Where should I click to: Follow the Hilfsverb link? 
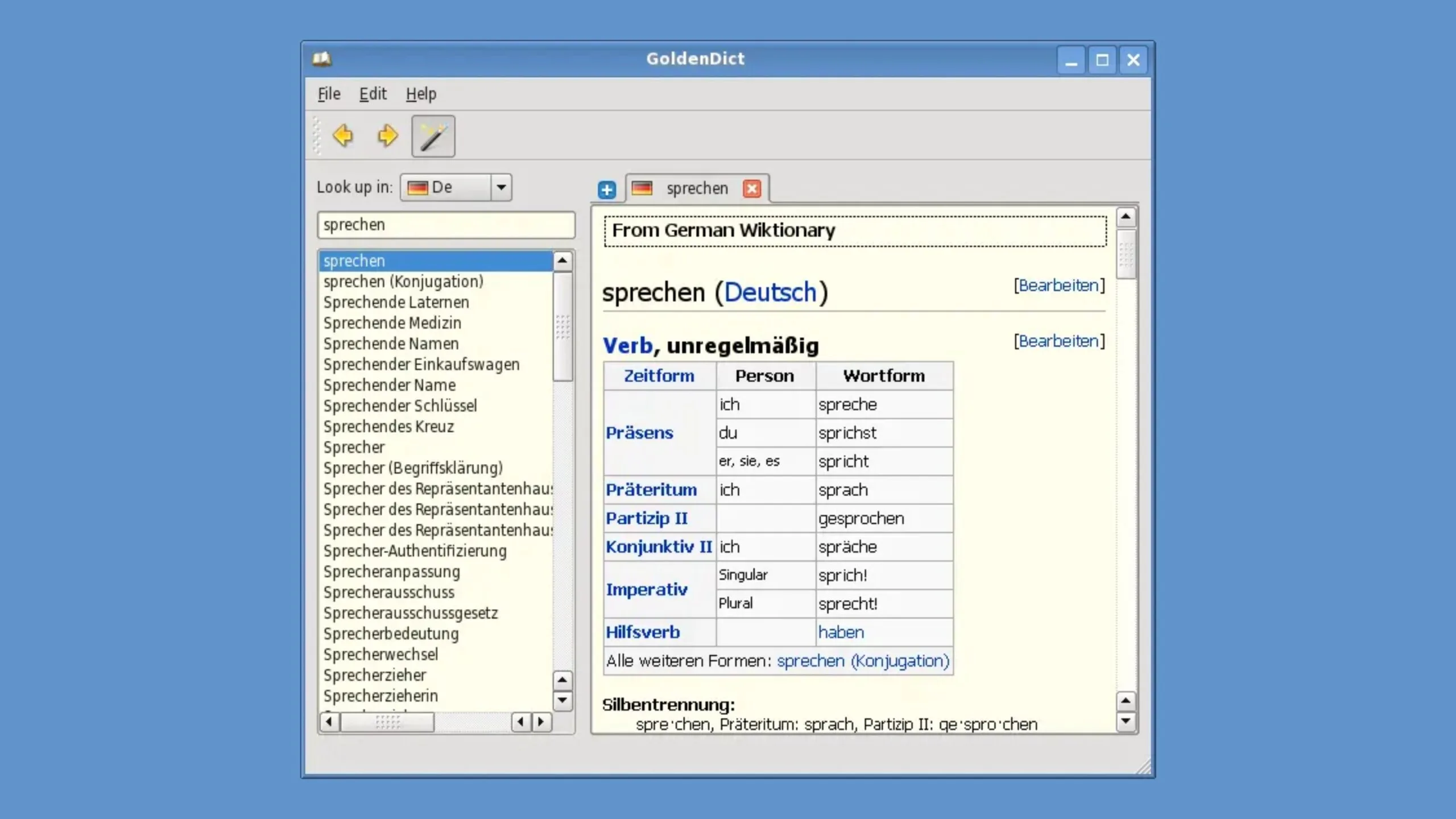[x=643, y=632]
